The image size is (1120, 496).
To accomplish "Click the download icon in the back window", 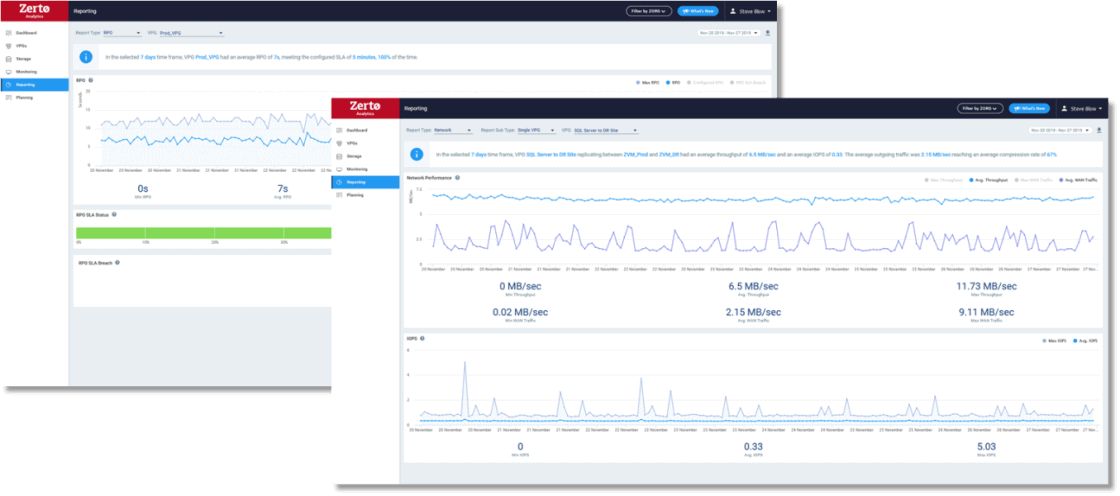I will (768, 33).
